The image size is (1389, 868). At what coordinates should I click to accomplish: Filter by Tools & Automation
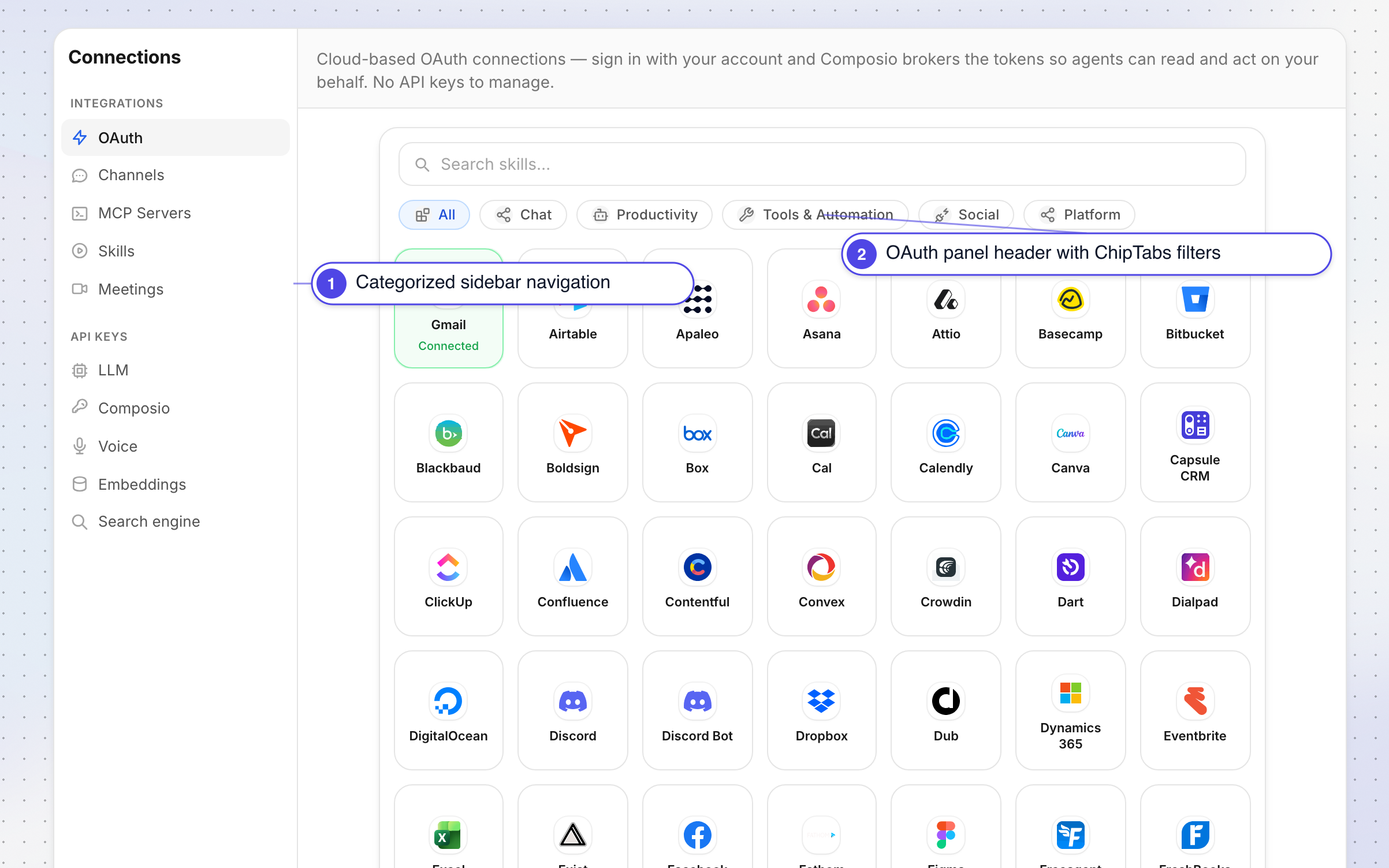(x=815, y=215)
